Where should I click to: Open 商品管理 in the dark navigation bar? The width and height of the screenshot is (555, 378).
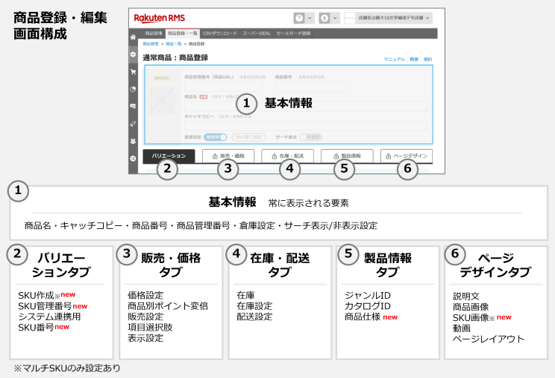[x=153, y=33]
